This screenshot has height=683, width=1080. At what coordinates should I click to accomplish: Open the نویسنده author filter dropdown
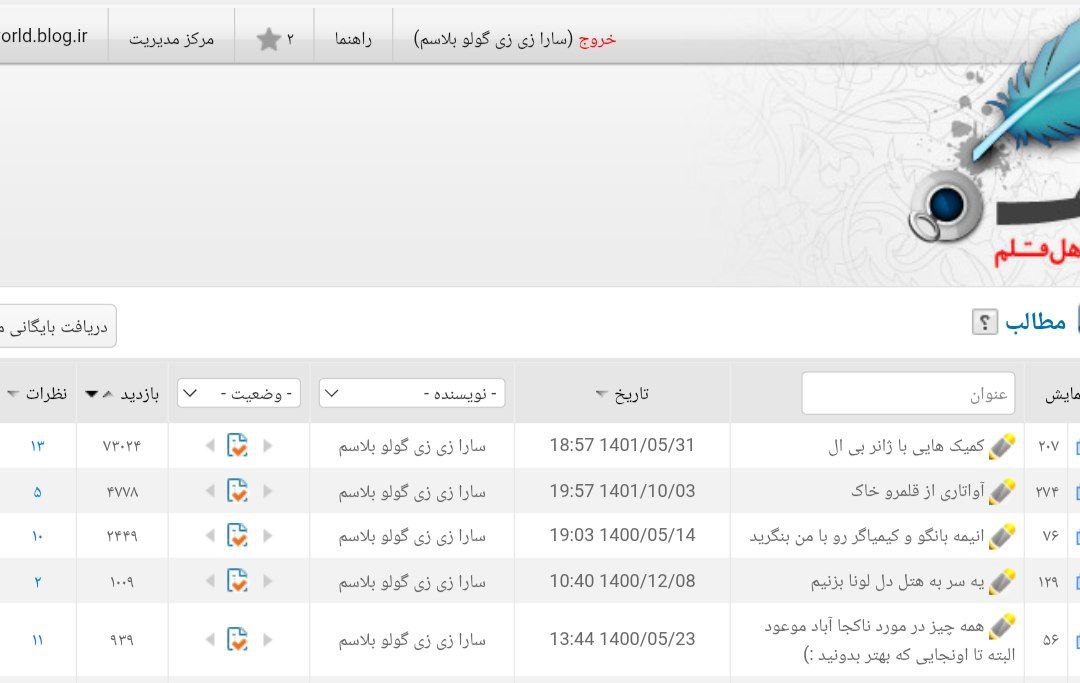(x=412, y=394)
